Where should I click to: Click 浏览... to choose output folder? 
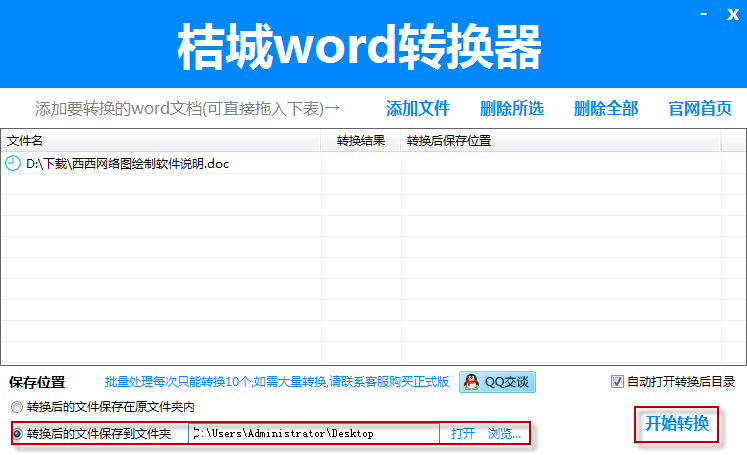(504, 434)
